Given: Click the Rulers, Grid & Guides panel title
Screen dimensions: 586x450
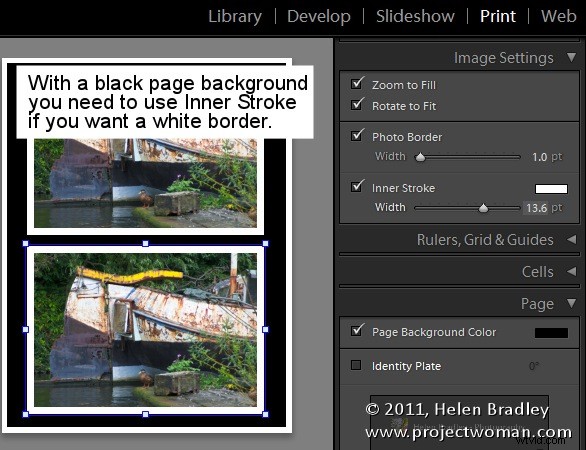Looking at the screenshot, I should click(485, 240).
